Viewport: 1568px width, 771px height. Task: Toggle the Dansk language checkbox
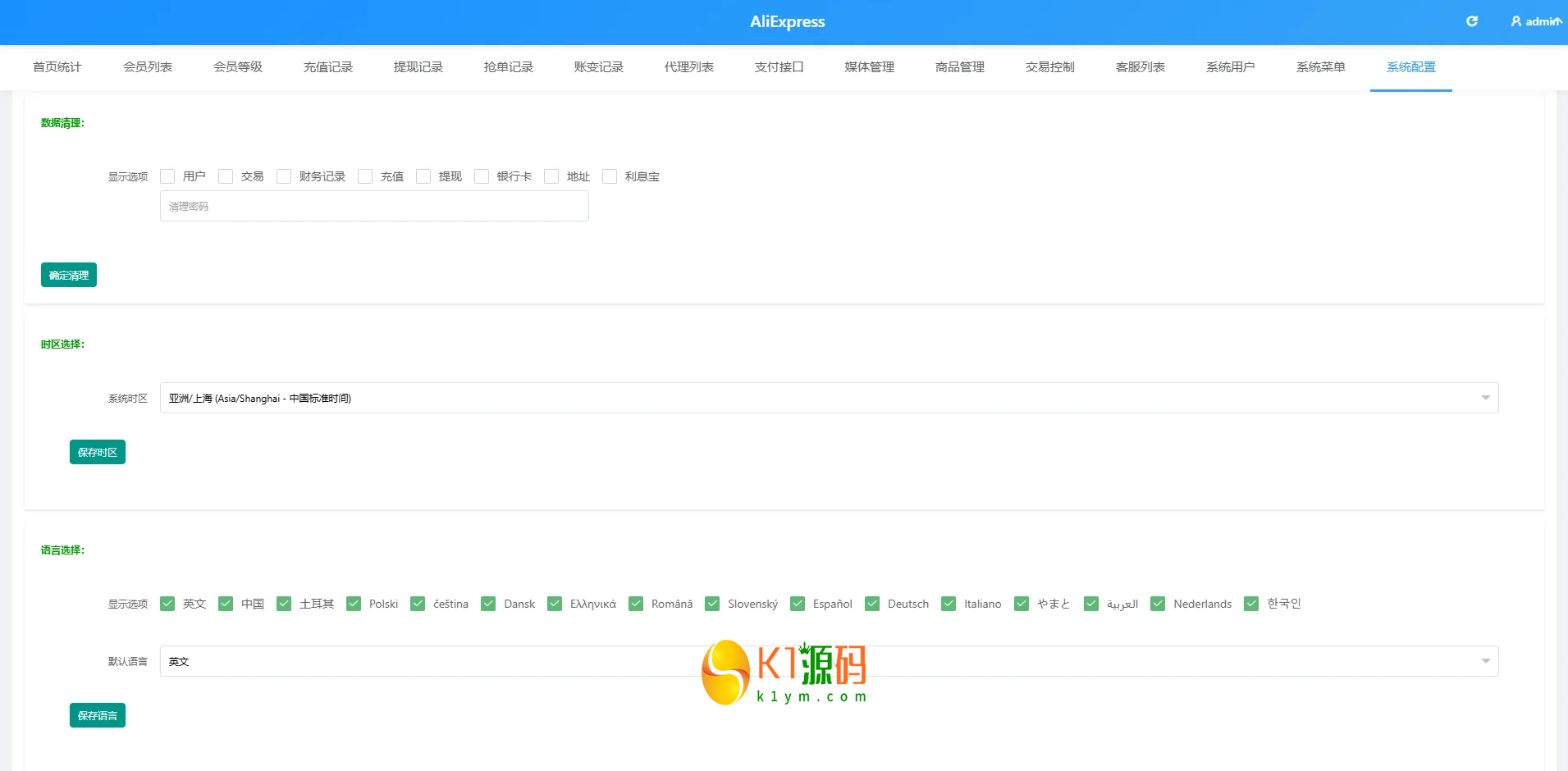(x=488, y=604)
